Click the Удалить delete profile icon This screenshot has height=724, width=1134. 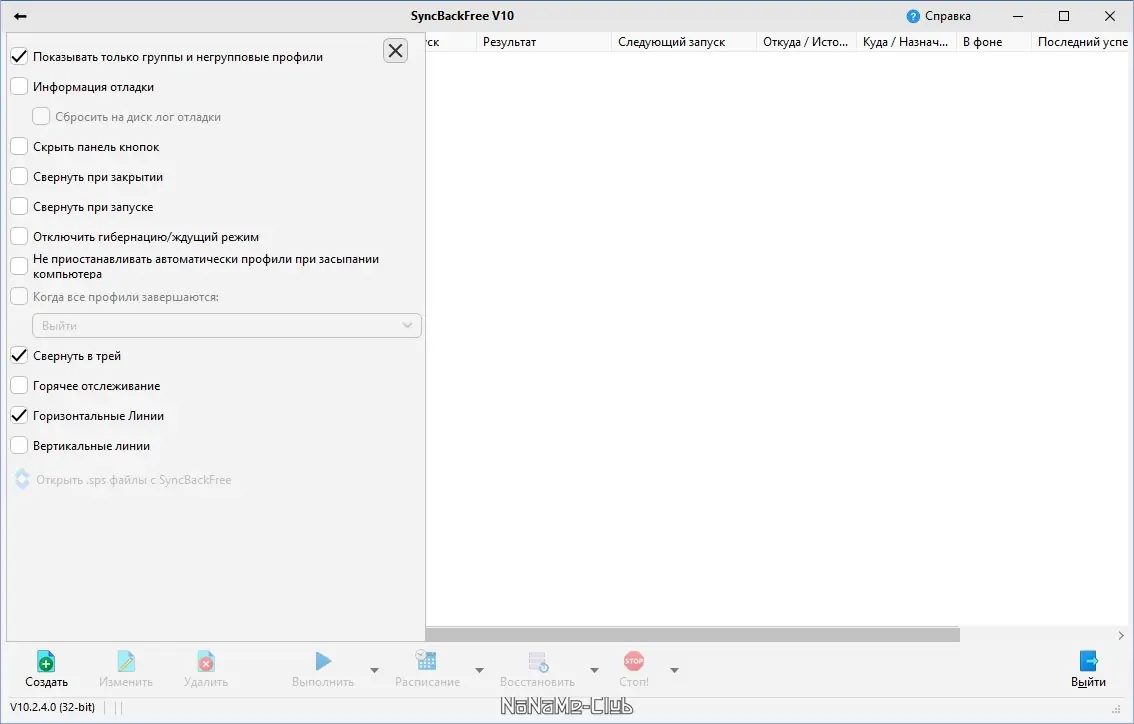205,661
